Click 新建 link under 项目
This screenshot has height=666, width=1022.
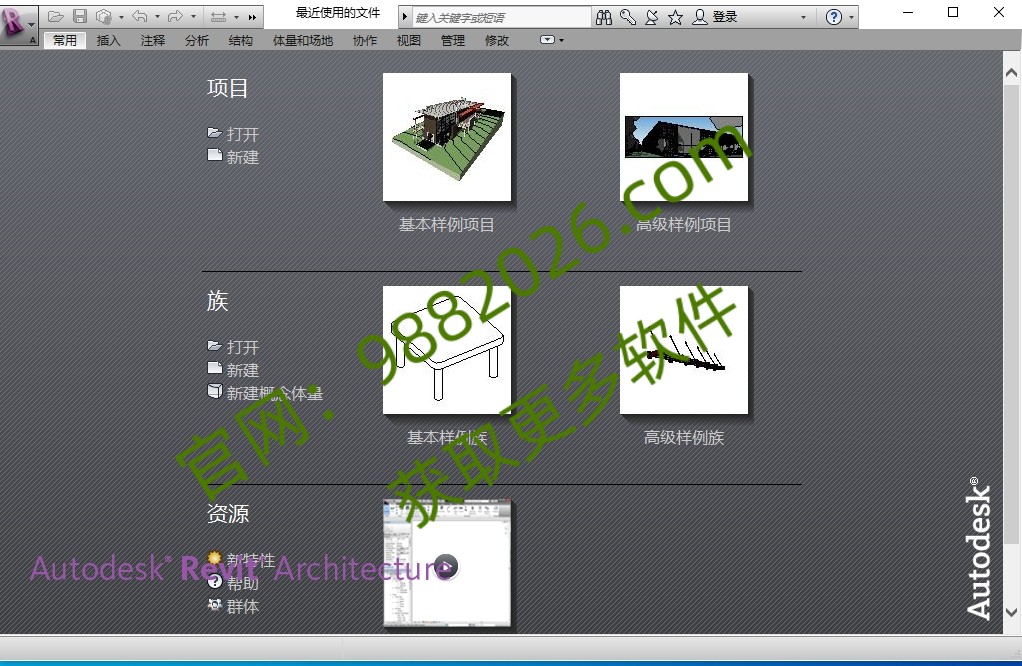pos(243,157)
